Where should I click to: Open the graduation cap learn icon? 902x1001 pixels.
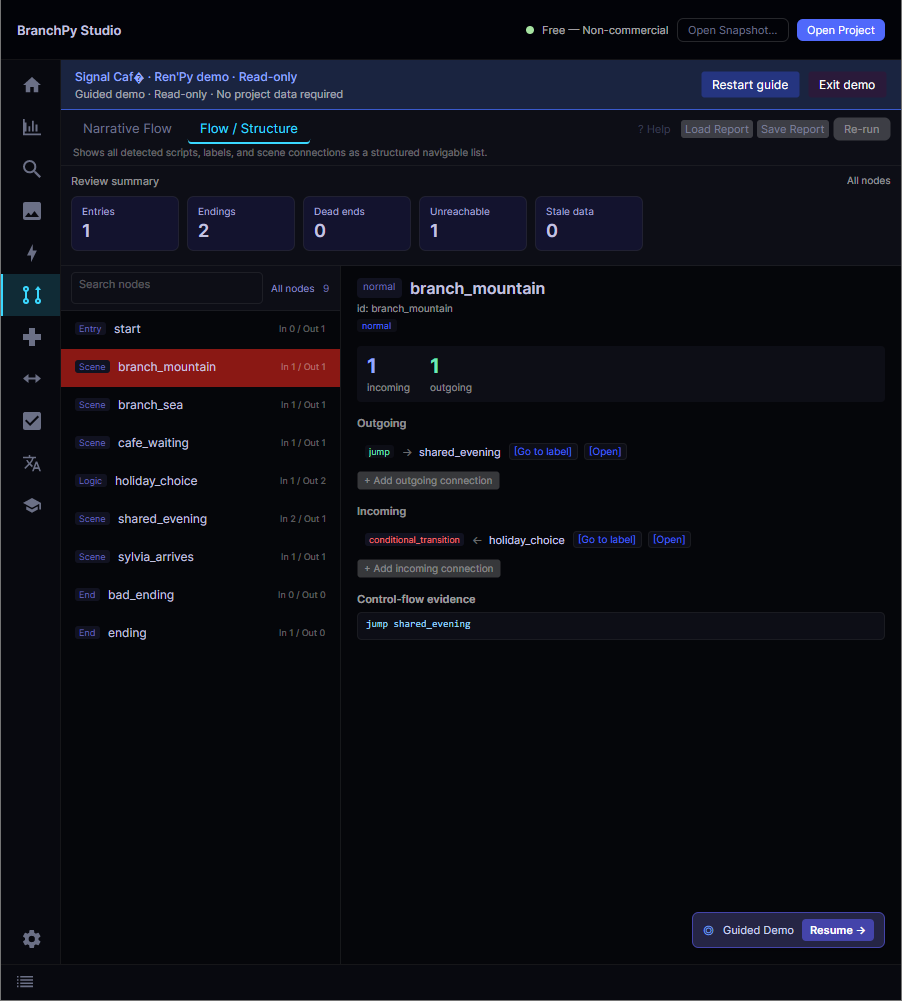tap(31, 506)
